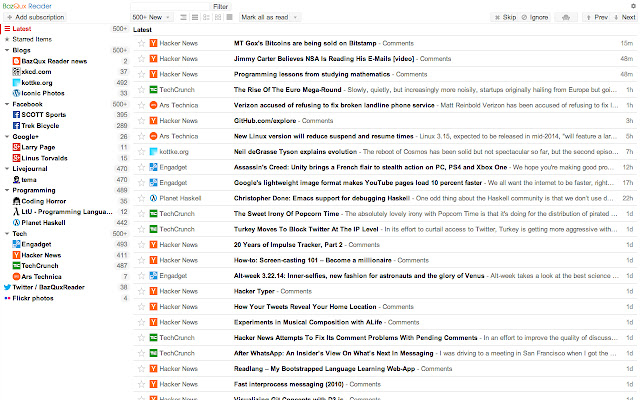Collapse the Facebook folder
The height and width of the screenshot is (400, 640).
[x=7, y=104]
